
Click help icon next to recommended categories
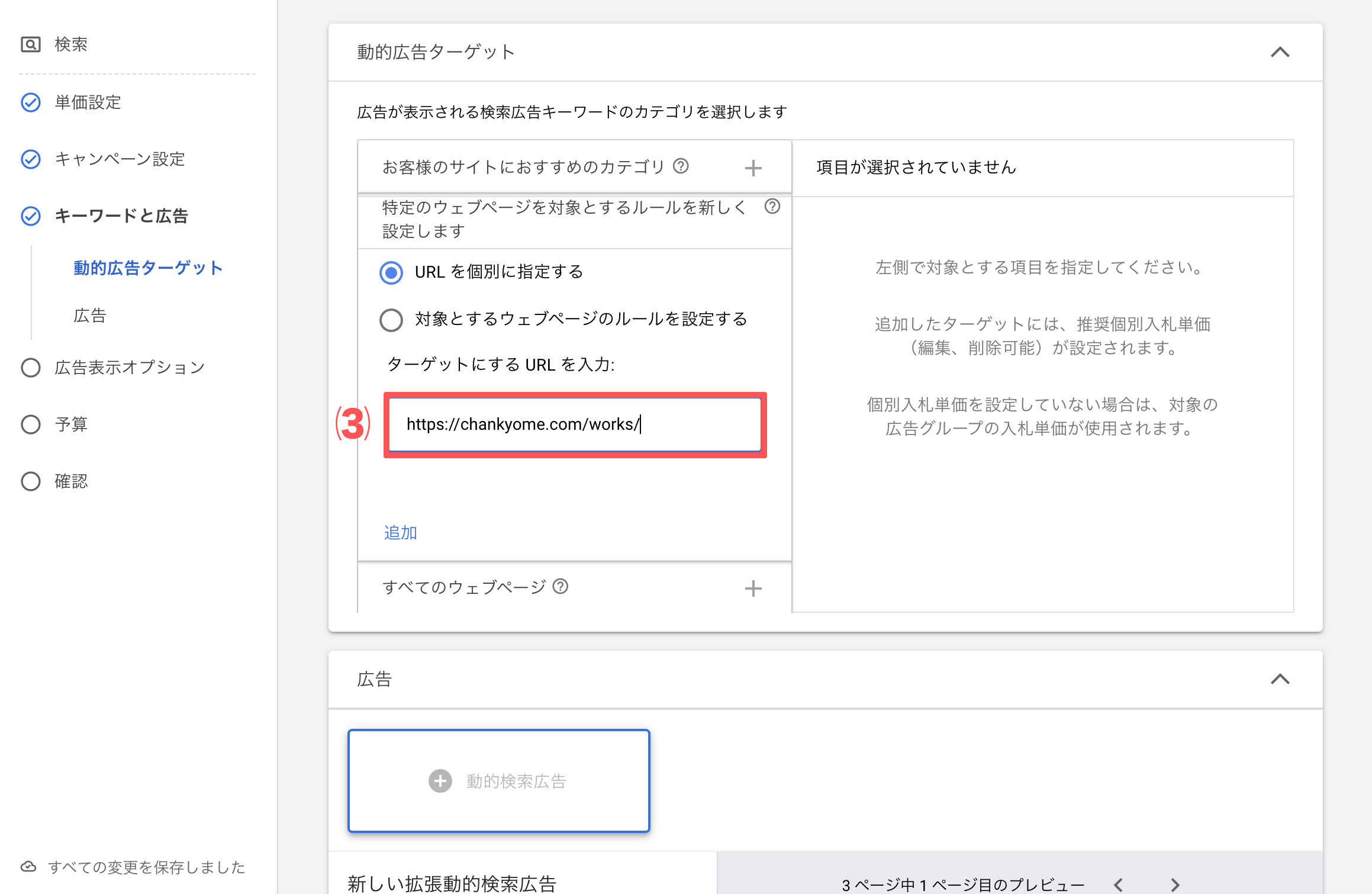(x=681, y=166)
